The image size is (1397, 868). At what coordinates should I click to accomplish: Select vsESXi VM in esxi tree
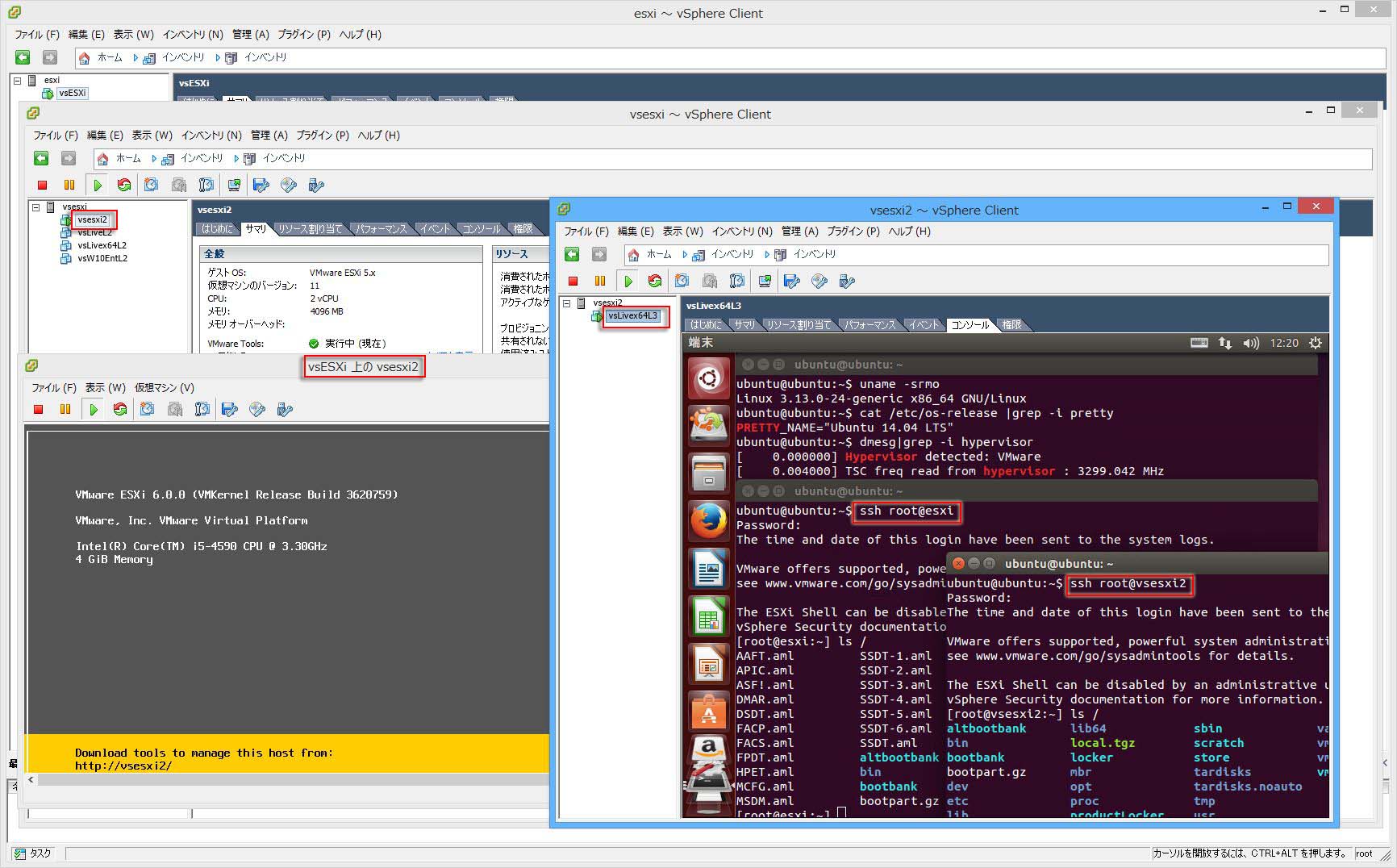tap(72, 93)
